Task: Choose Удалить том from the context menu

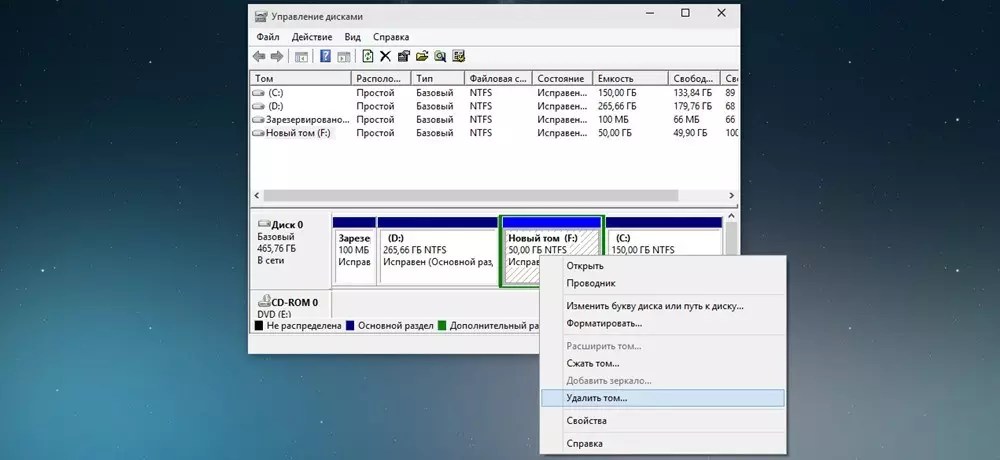Action: (x=597, y=397)
